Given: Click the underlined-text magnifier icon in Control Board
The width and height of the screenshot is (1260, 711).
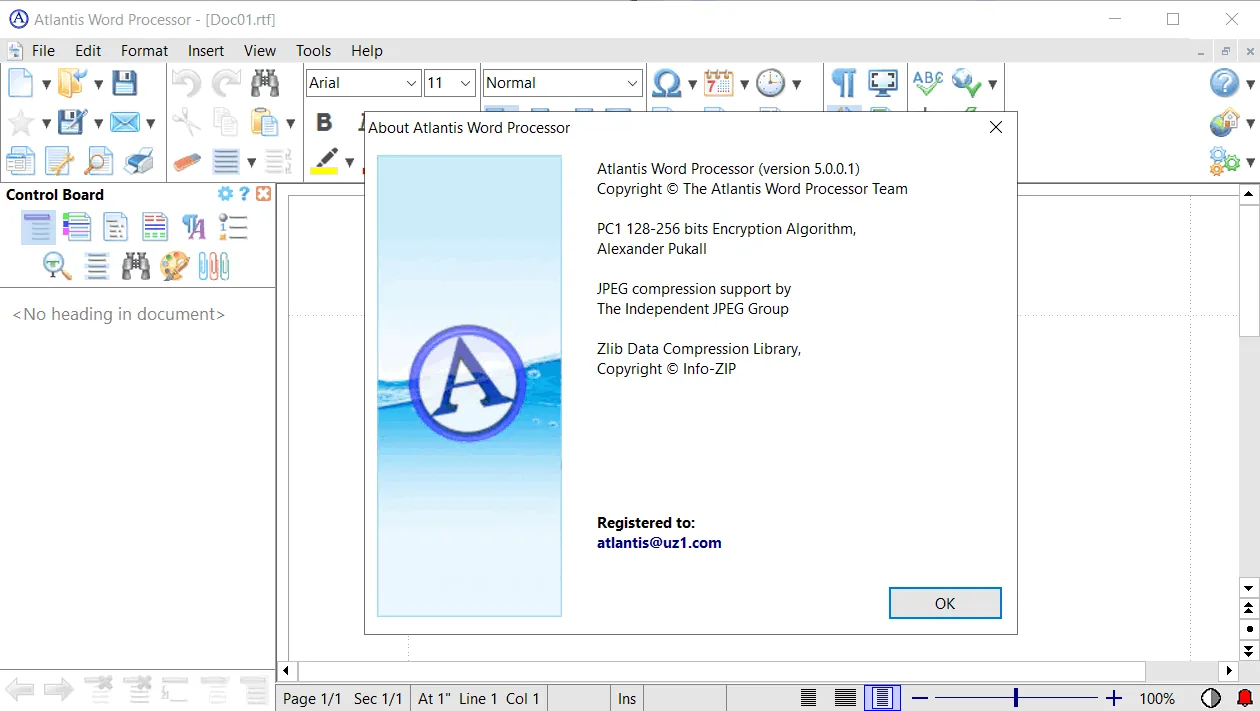Looking at the screenshot, I should click(x=57, y=265).
